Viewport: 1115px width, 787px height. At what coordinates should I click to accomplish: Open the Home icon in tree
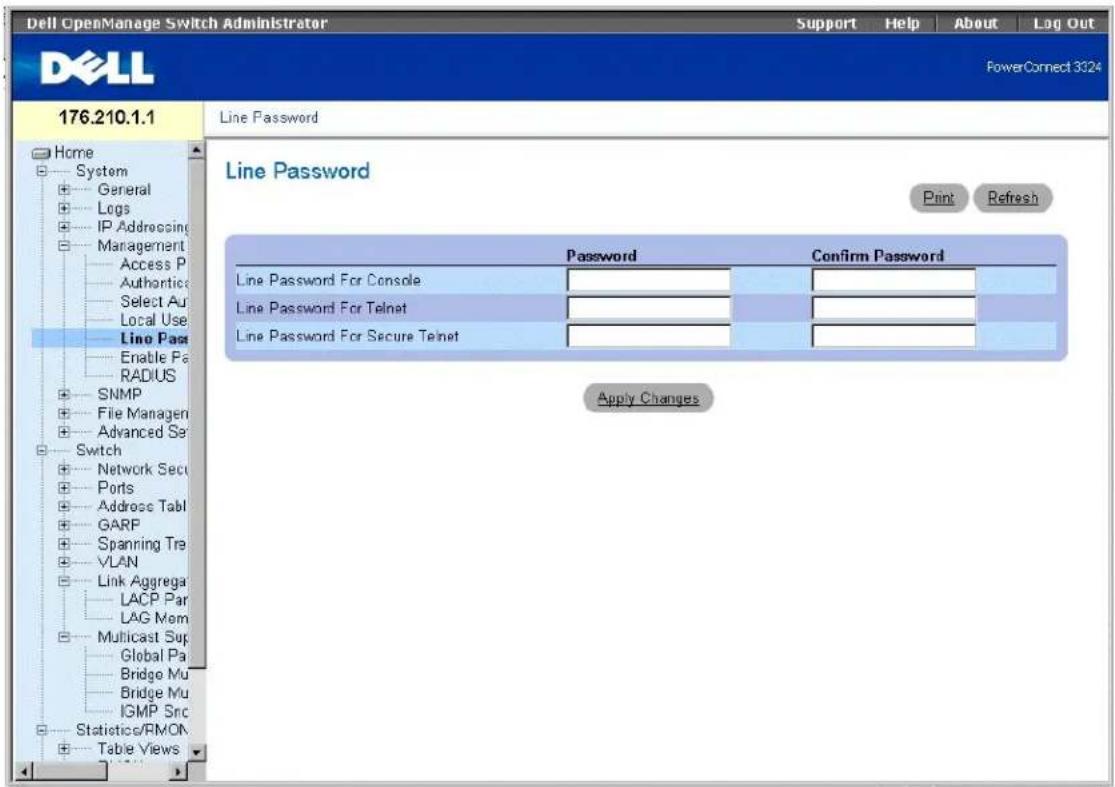42,153
